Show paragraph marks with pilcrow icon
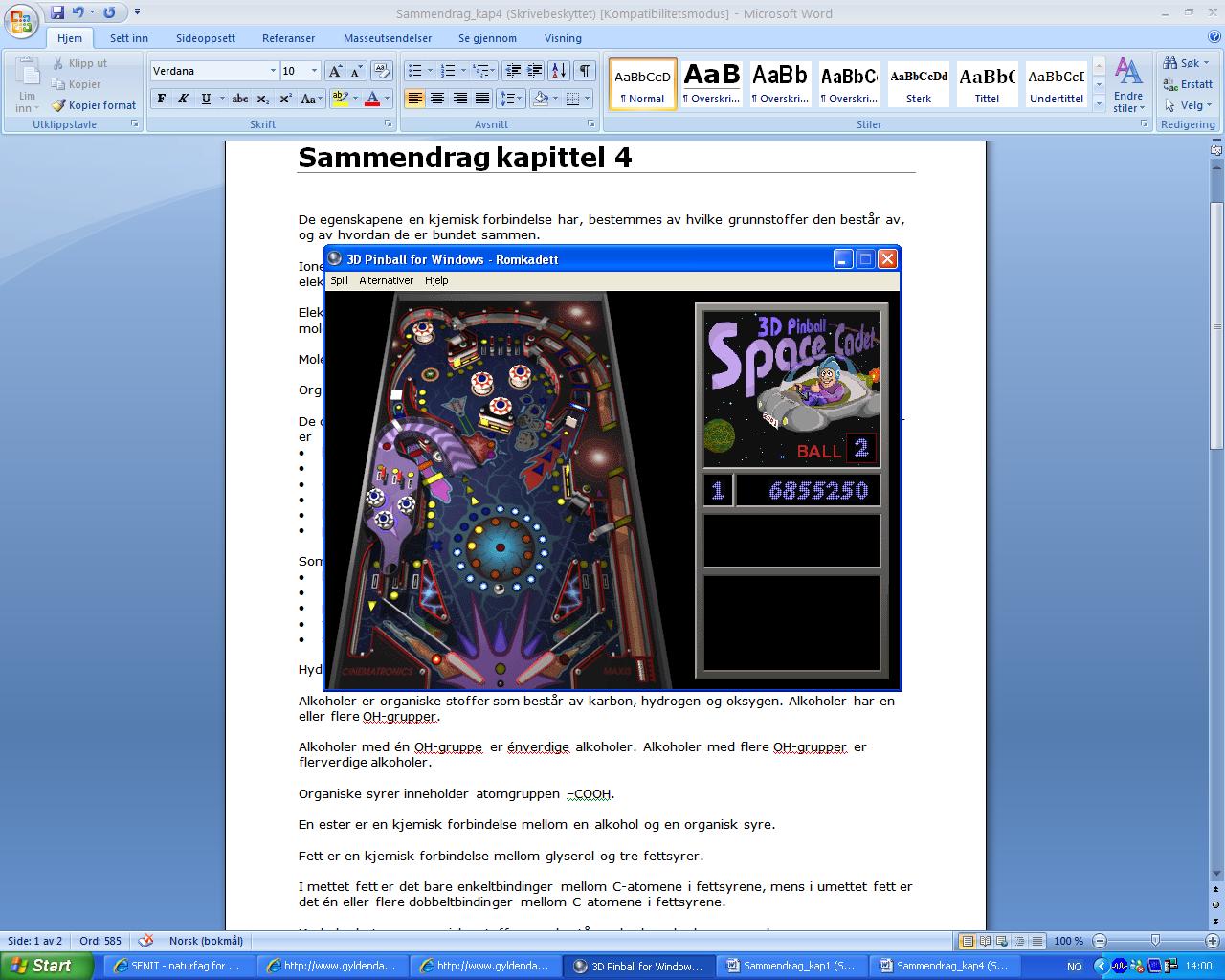The image size is (1225, 980). [x=584, y=71]
